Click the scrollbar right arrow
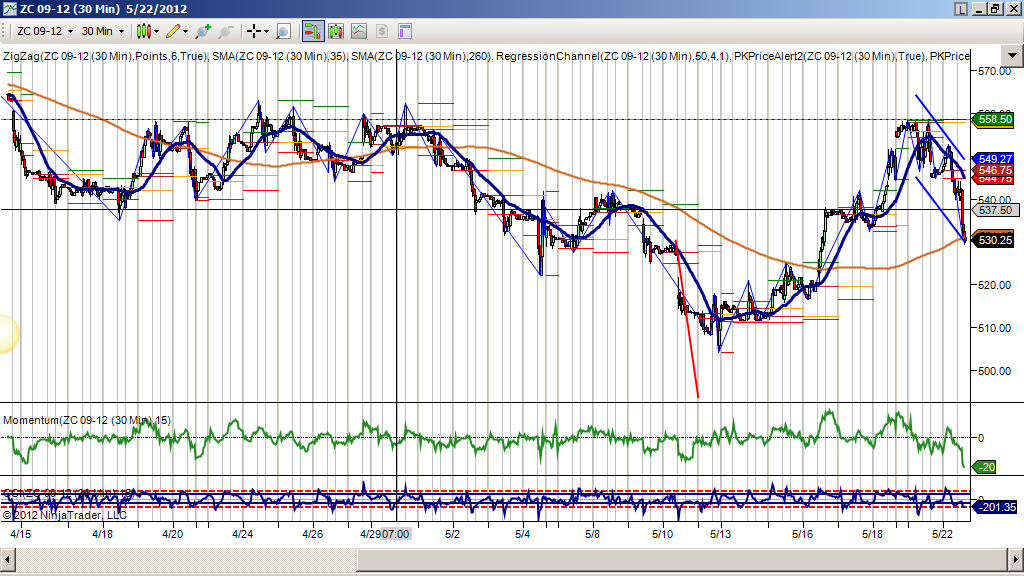This screenshot has width=1024, height=576. click(x=1016, y=560)
